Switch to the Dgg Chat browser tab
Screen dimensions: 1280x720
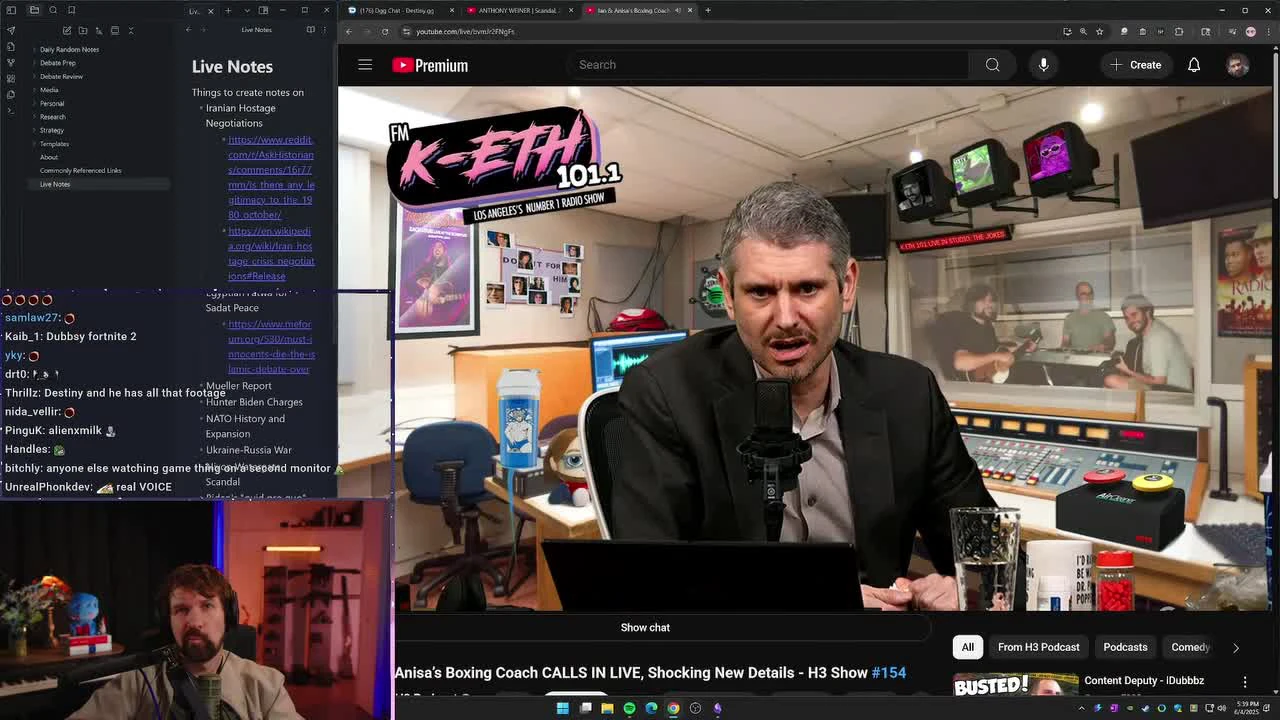(400, 10)
